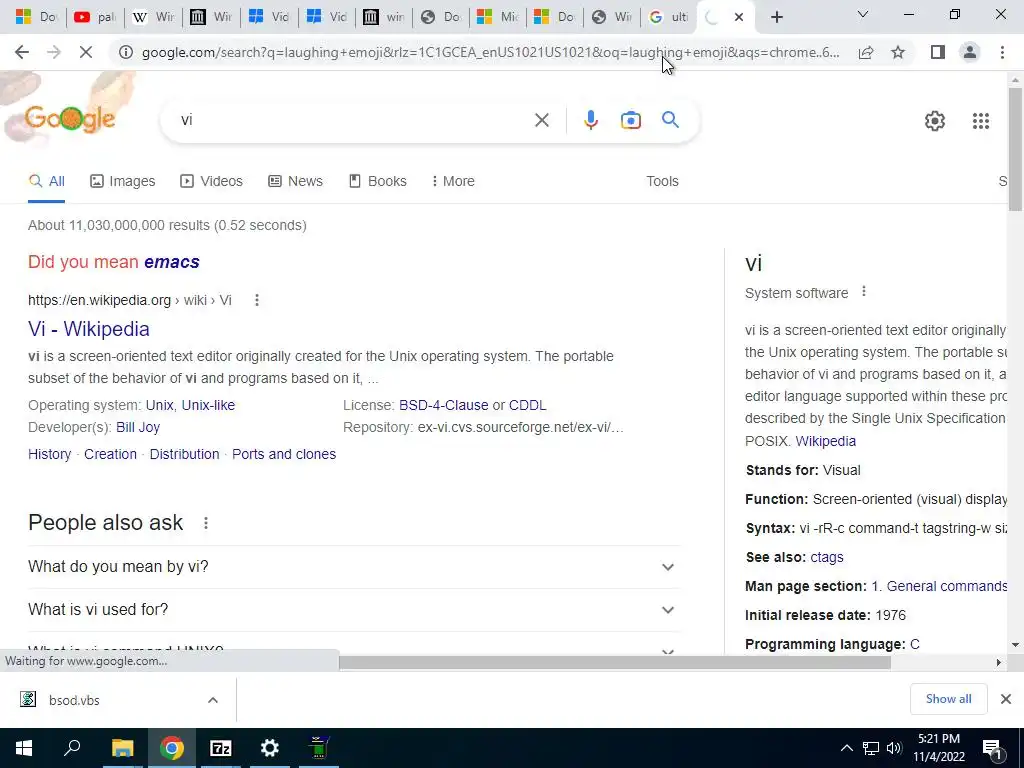The height and width of the screenshot is (768, 1024).
Task: Close the downloads bar
Action: point(1006,699)
